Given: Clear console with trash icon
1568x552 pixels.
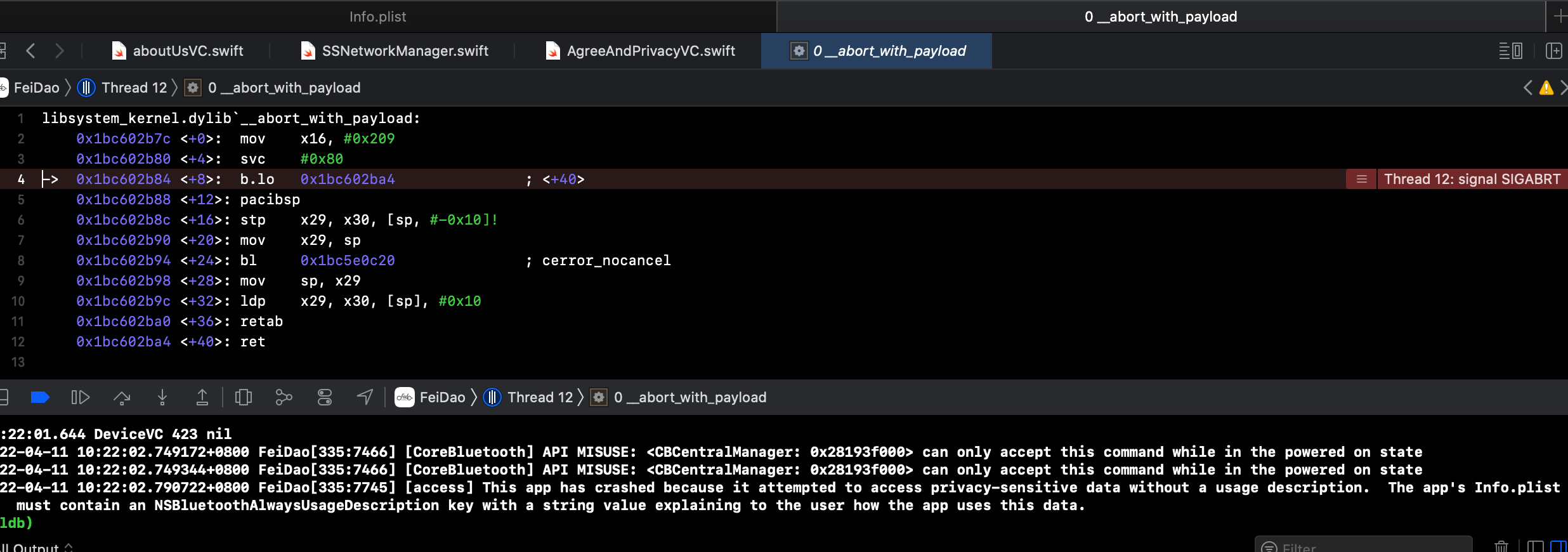Looking at the screenshot, I should click(1501, 546).
